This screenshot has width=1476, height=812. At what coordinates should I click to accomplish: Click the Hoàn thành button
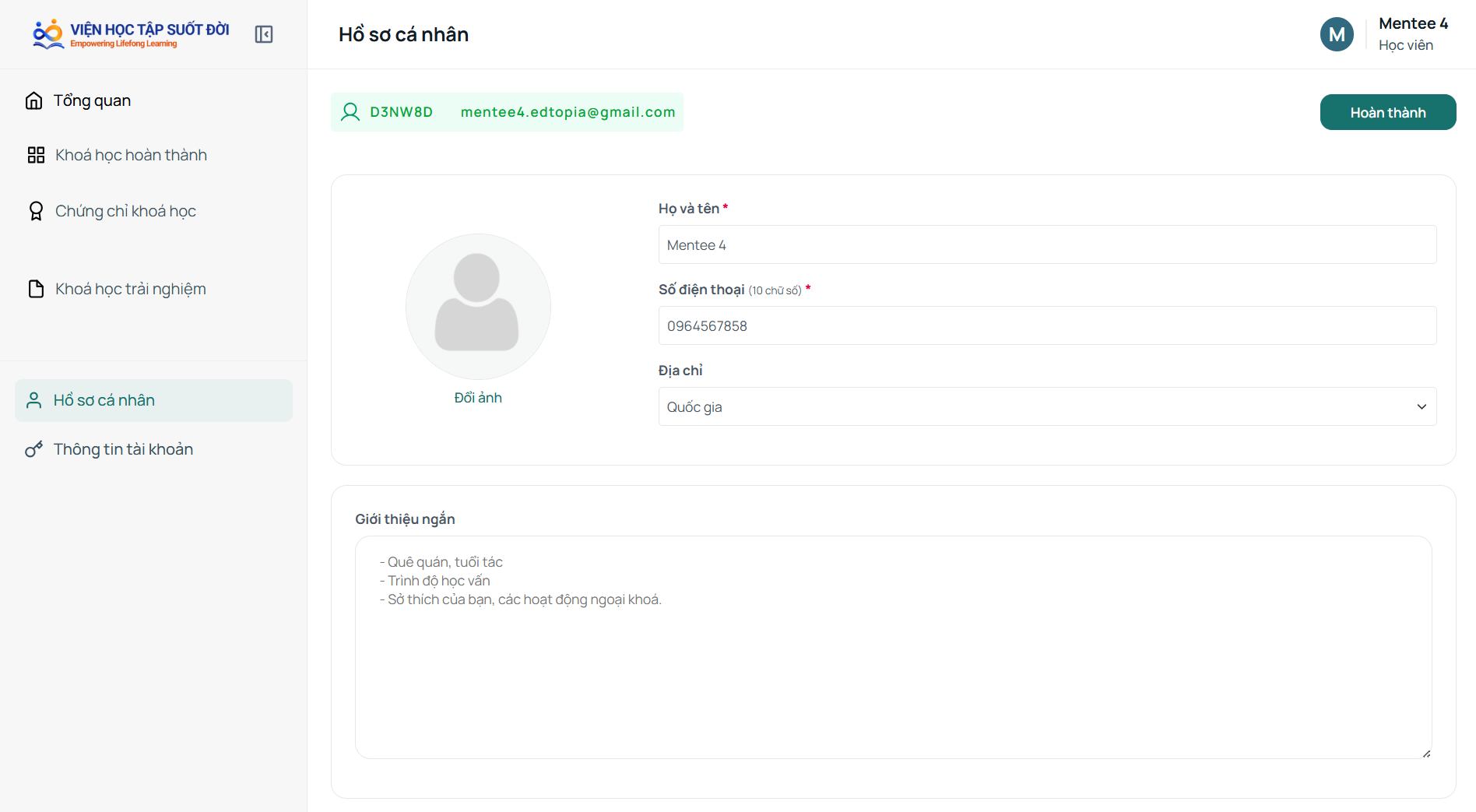1387,112
